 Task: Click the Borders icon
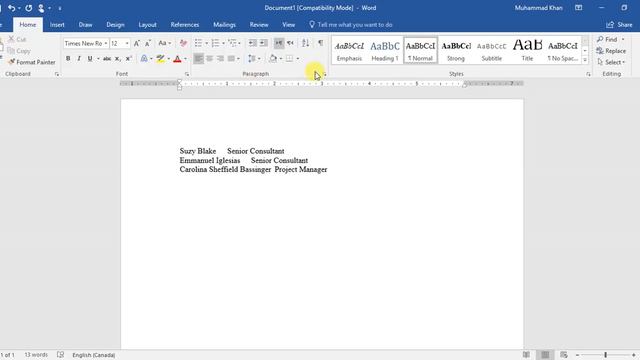(289, 59)
